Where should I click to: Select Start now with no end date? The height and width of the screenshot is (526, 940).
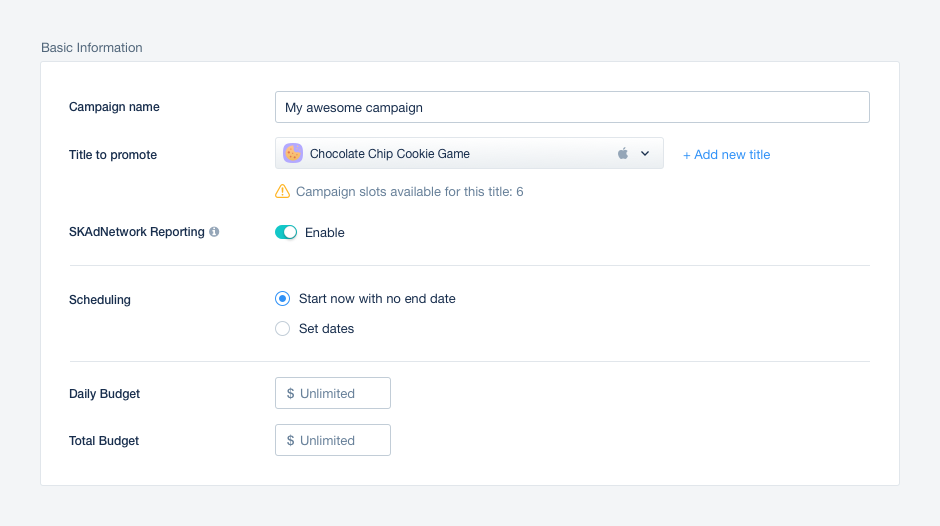(282, 299)
